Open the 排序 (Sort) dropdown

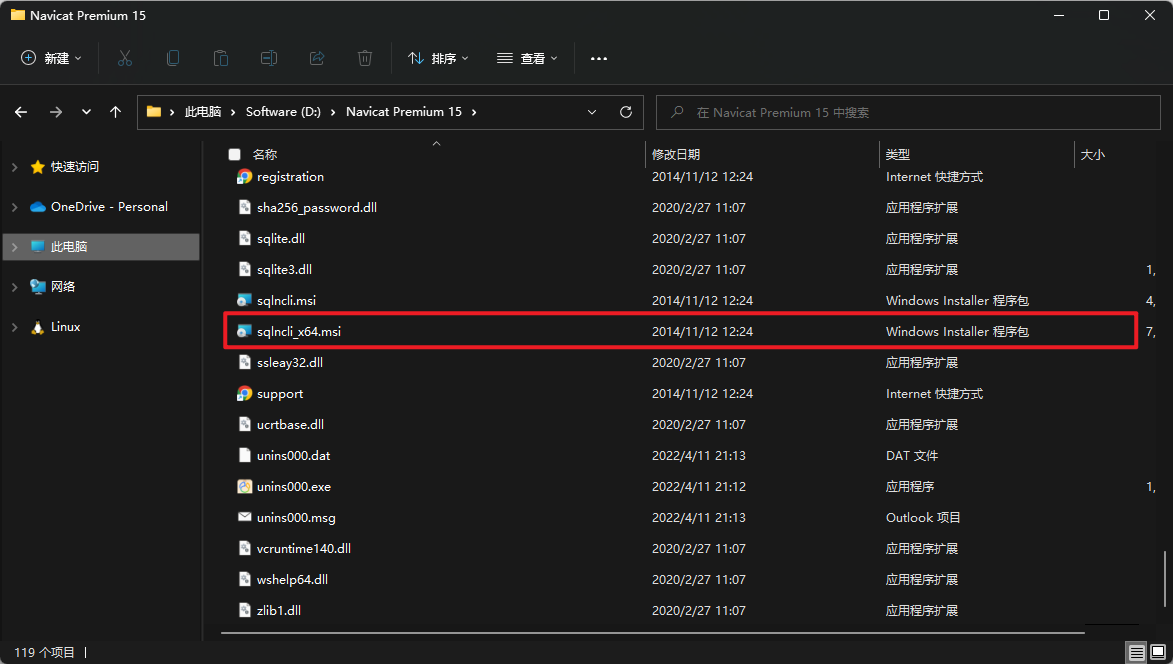[x=438, y=58]
